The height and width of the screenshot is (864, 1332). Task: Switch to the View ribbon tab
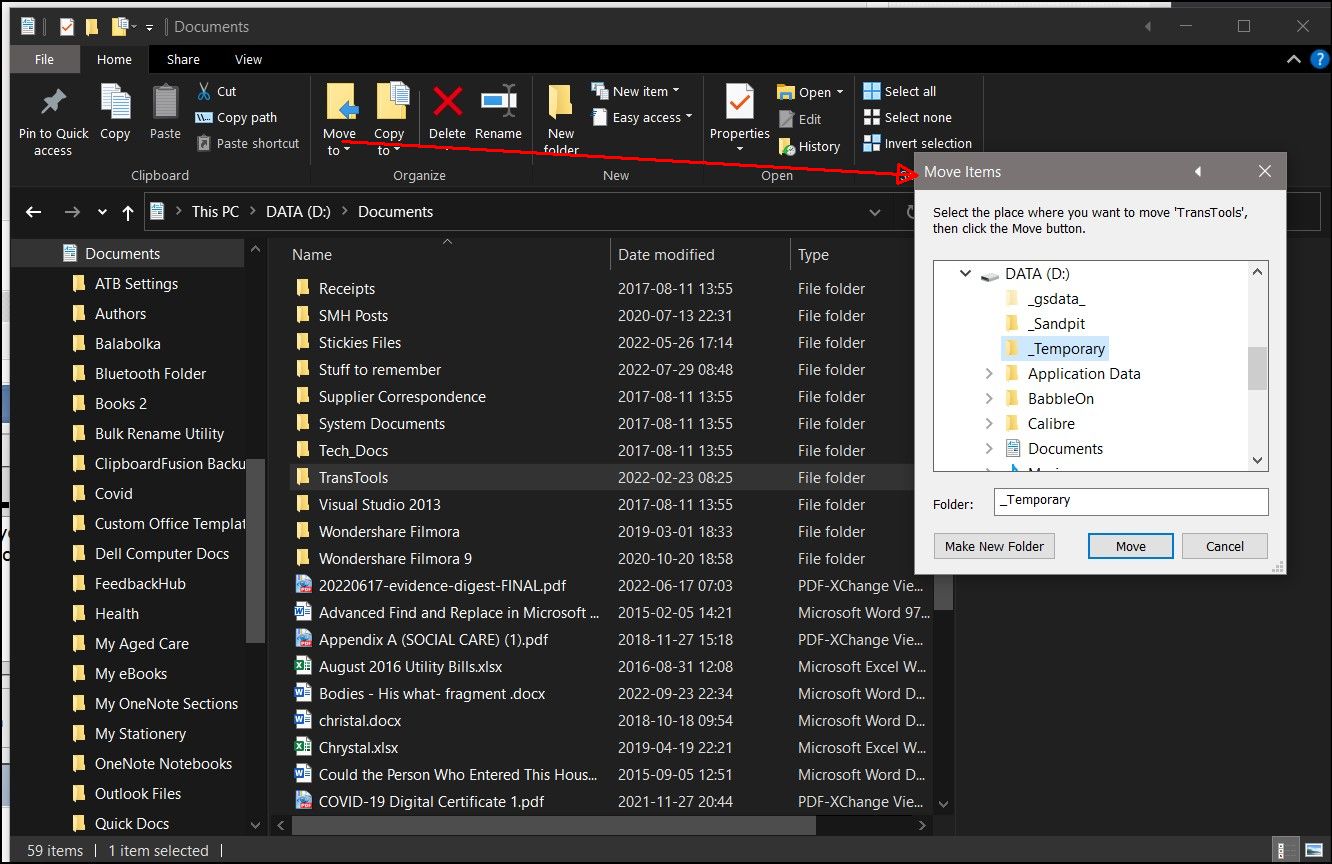[x=248, y=59]
